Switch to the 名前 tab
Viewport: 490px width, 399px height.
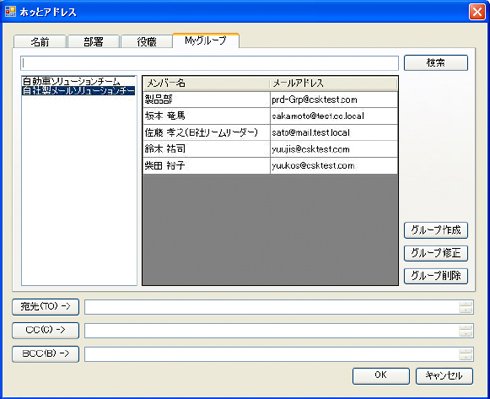coord(40,42)
